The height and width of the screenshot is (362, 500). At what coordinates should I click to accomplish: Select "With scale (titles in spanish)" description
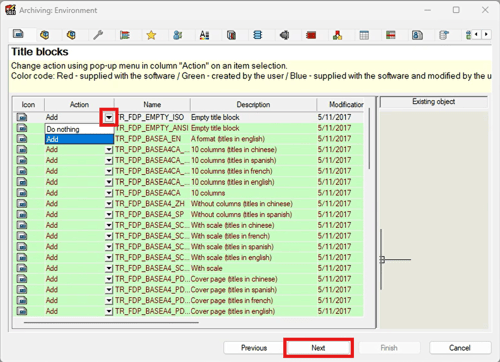click(232, 247)
